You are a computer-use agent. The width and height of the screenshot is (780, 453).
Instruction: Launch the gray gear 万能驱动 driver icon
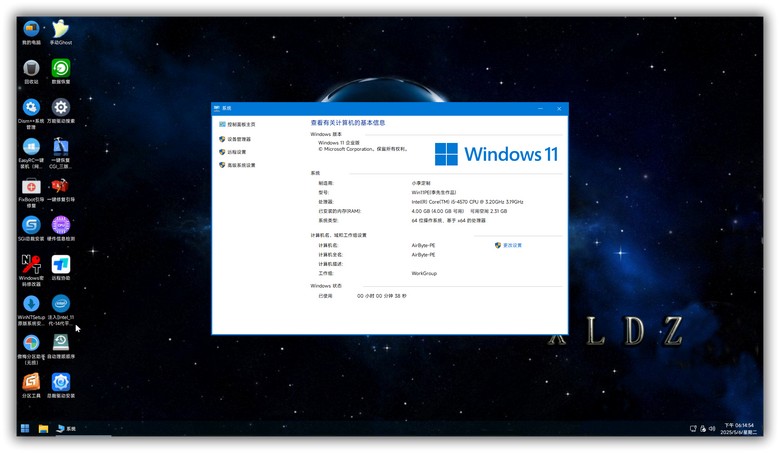pos(61,107)
